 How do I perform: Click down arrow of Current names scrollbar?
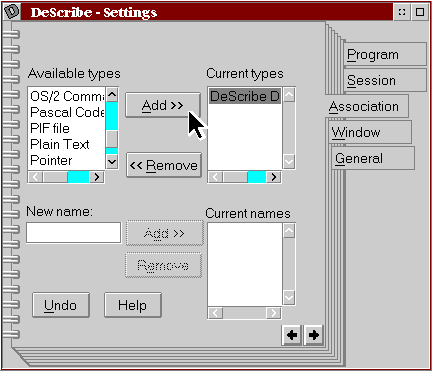point(289,298)
